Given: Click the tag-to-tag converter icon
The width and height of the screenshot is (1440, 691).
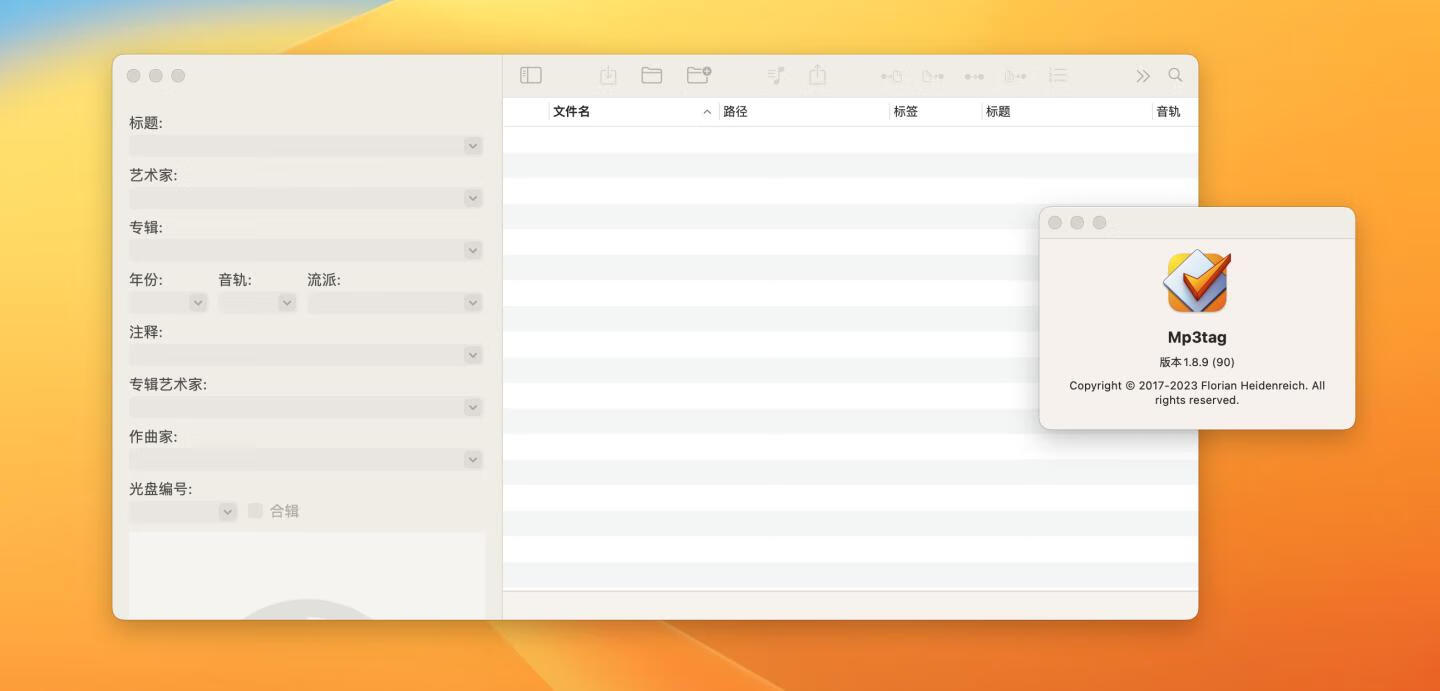Looking at the screenshot, I should pyautogui.click(x=974, y=74).
